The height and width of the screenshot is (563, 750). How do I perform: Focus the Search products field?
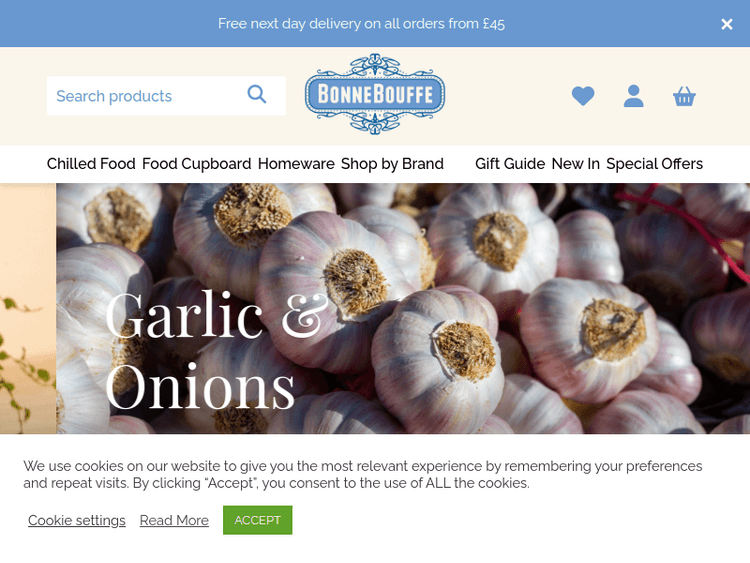166,96
